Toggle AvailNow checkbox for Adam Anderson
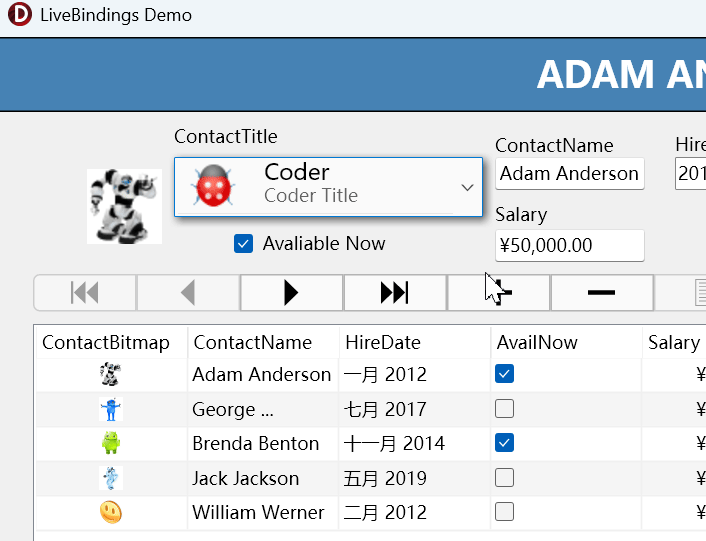 pyautogui.click(x=505, y=374)
